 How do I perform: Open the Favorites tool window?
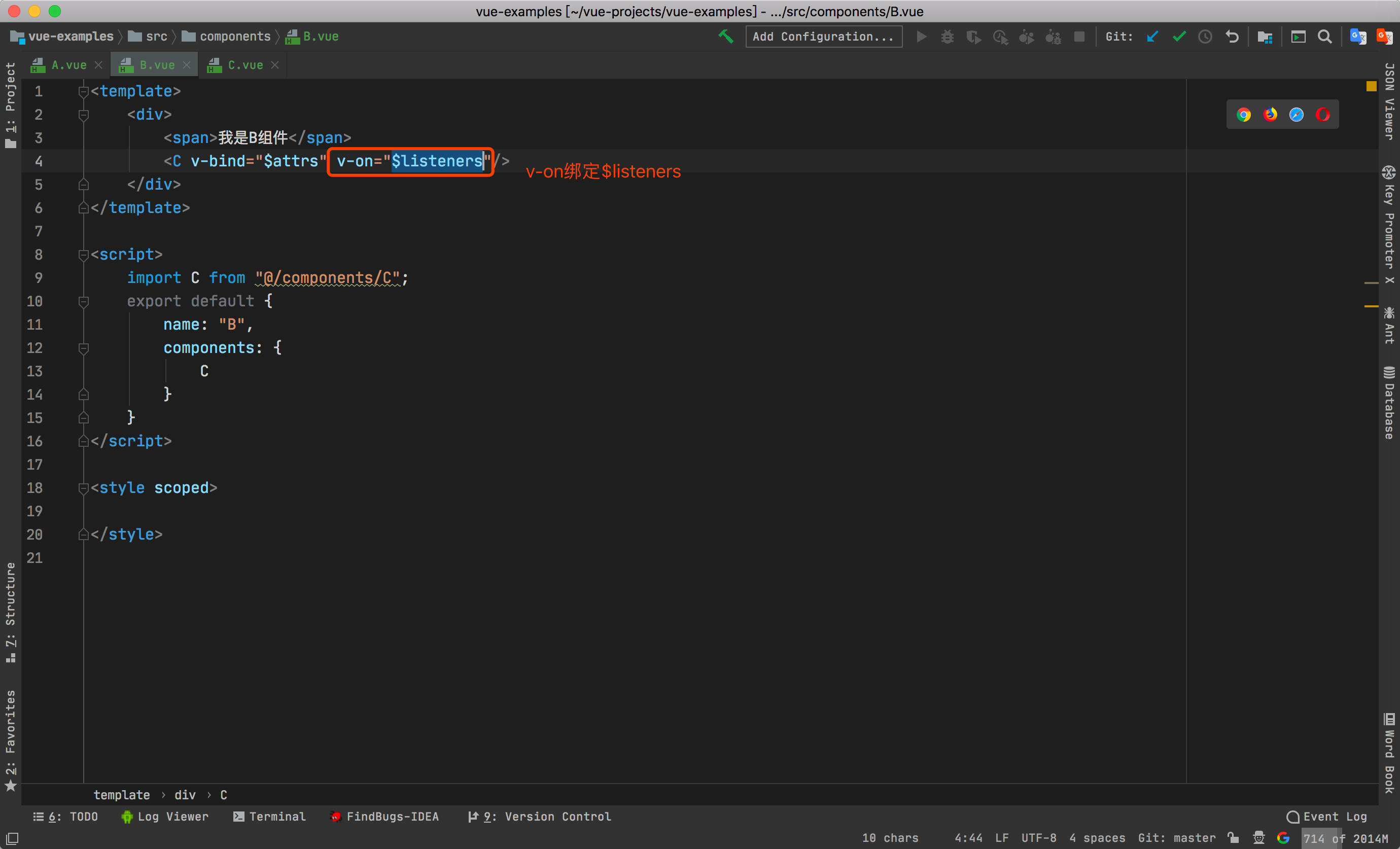coord(10,740)
